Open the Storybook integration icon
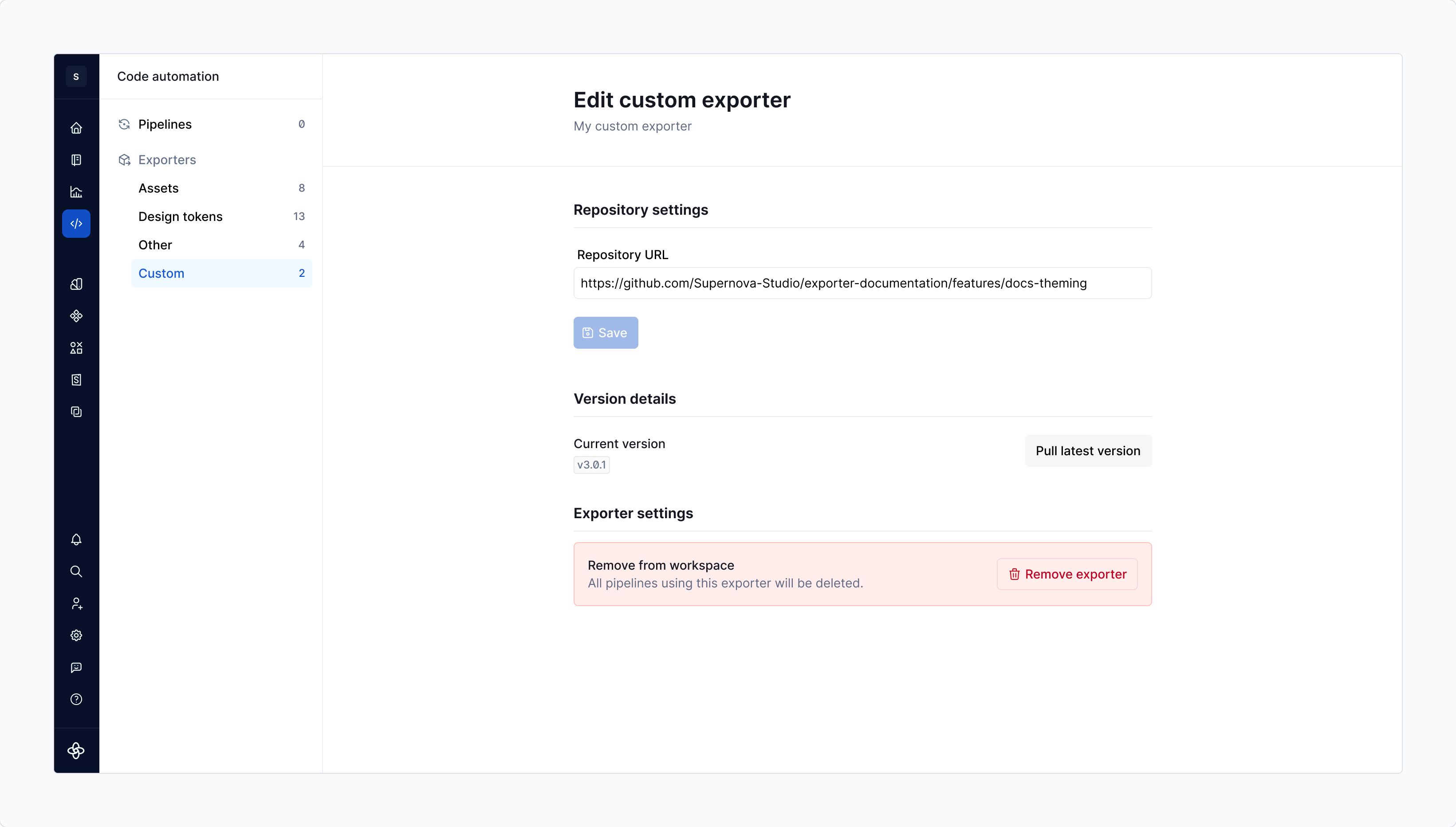Screen dimensions: 1456x827 76,379
